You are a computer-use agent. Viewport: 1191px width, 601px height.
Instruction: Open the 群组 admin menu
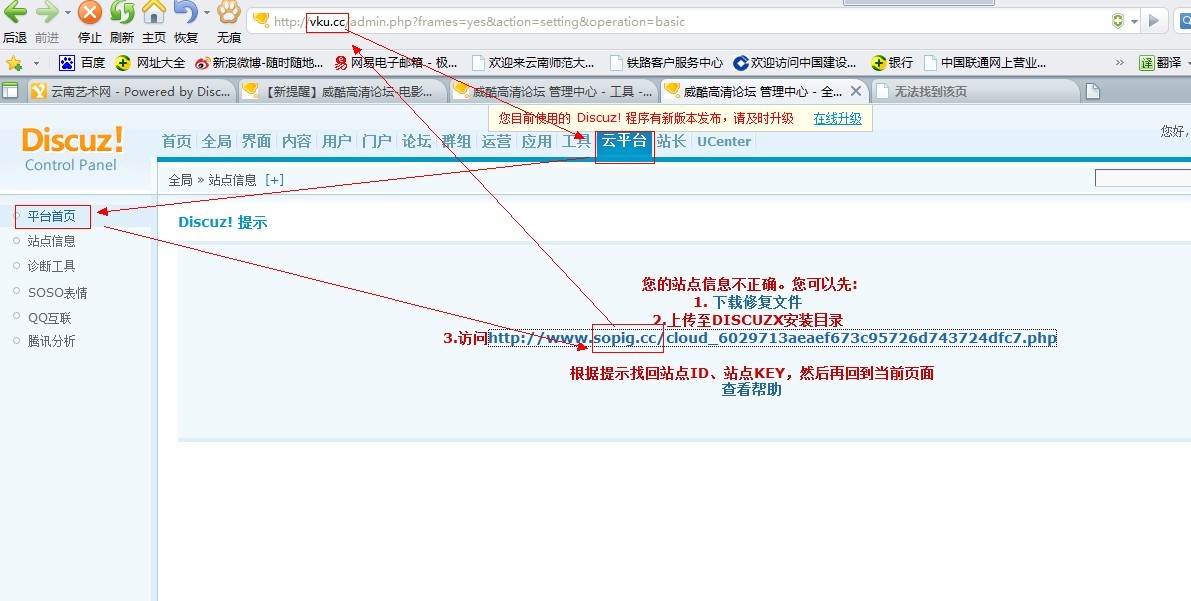click(456, 141)
